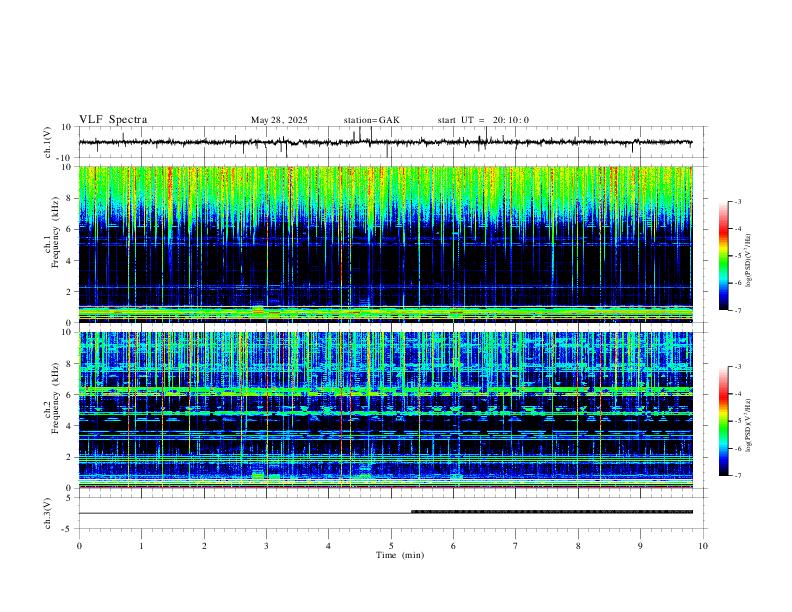Click the date 'May 28, 2025'
This screenshot has height=612, width=792.
(279, 120)
